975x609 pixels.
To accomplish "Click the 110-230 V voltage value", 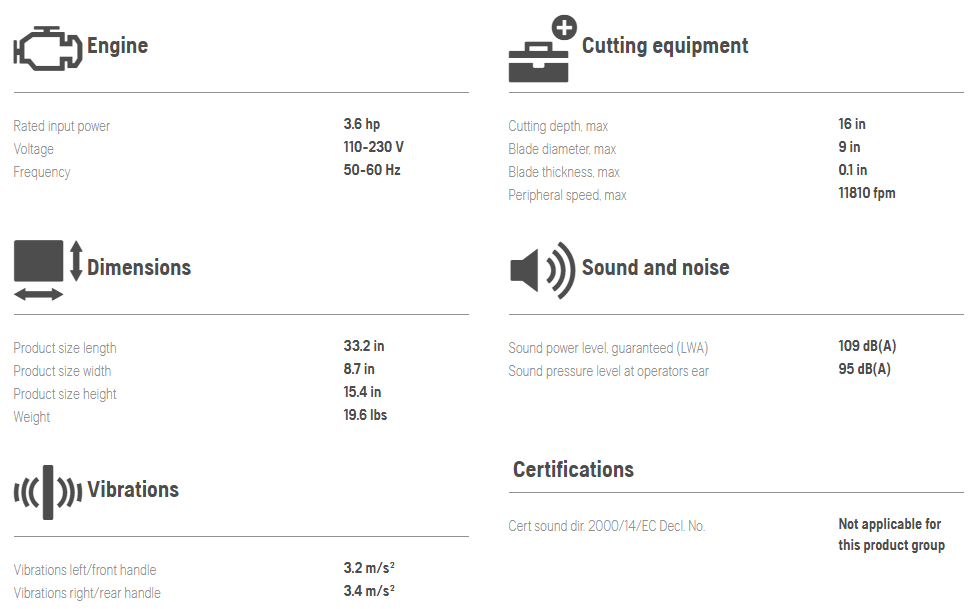I will click(373, 147).
